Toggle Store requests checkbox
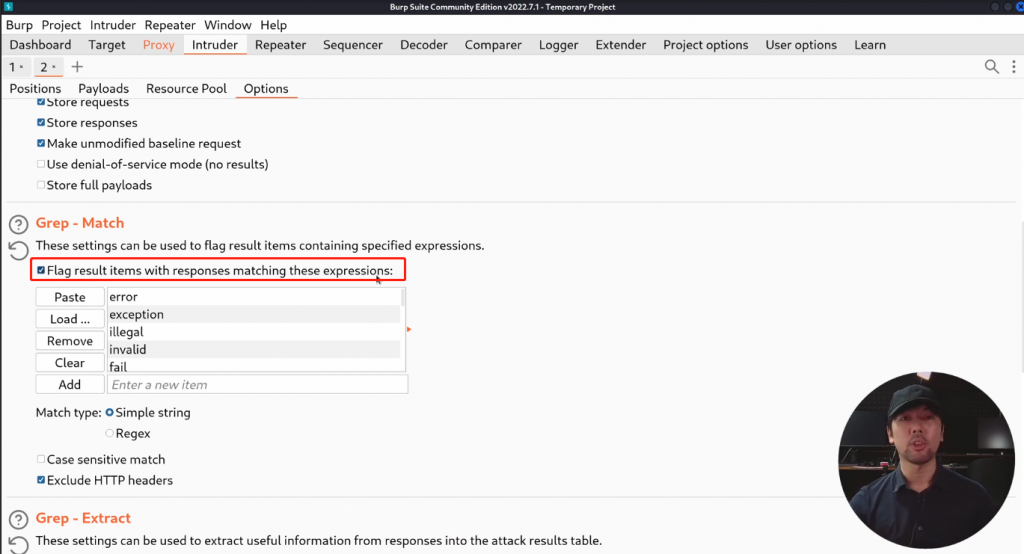This screenshot has height=554, width=1024. [x=41, y=102]
